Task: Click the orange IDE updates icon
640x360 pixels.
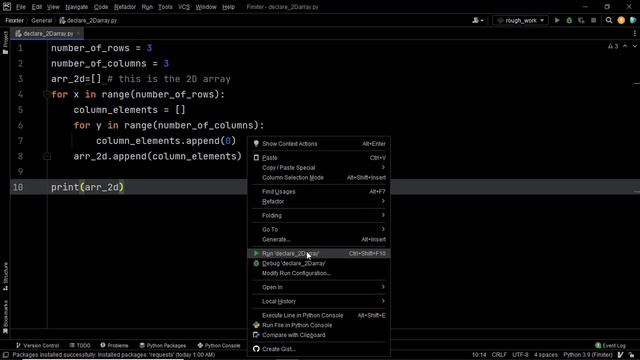Action: 621,20
